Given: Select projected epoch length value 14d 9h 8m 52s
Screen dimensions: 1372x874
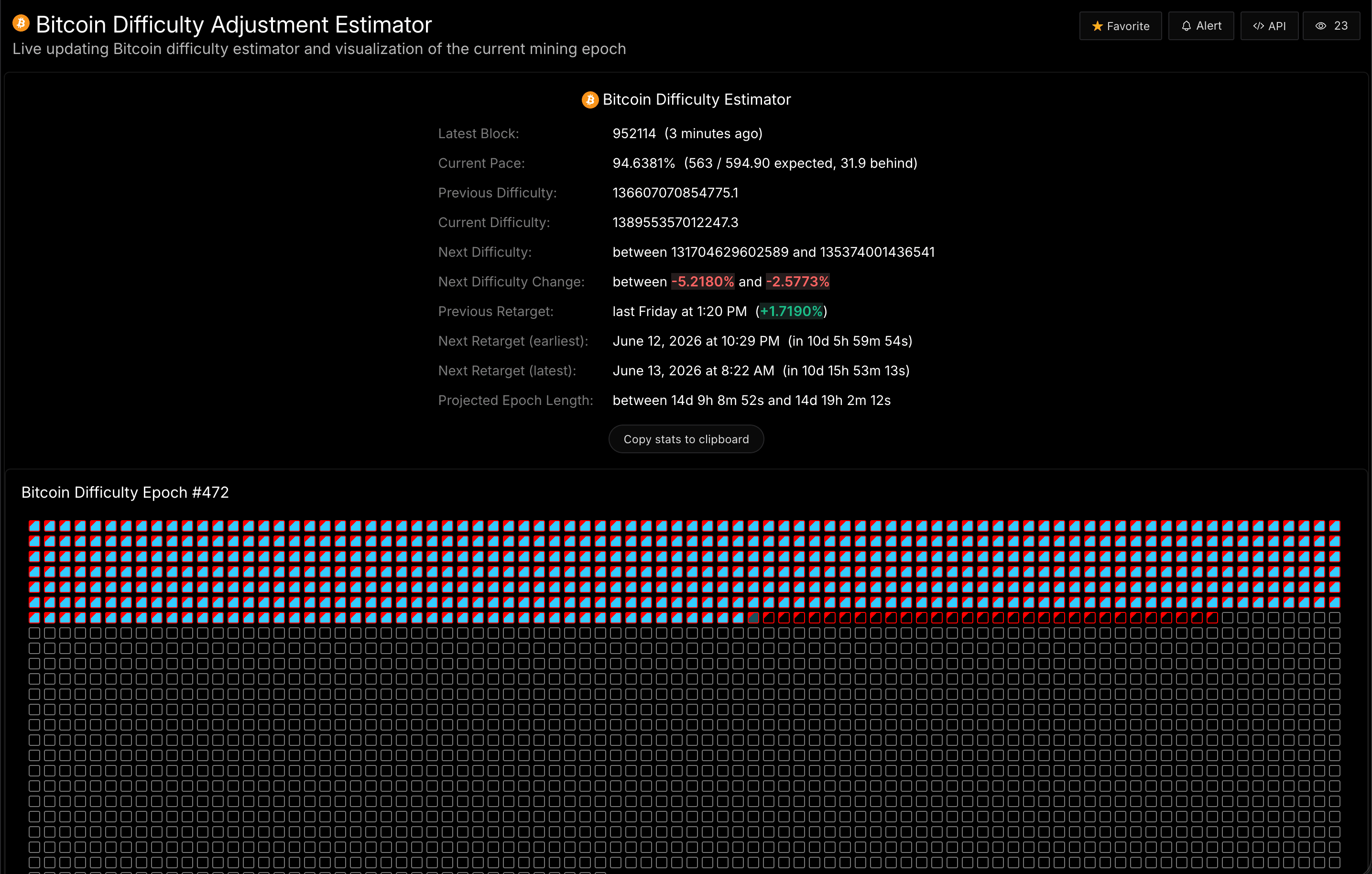Looking at the screenshot, I should [718, 401].
